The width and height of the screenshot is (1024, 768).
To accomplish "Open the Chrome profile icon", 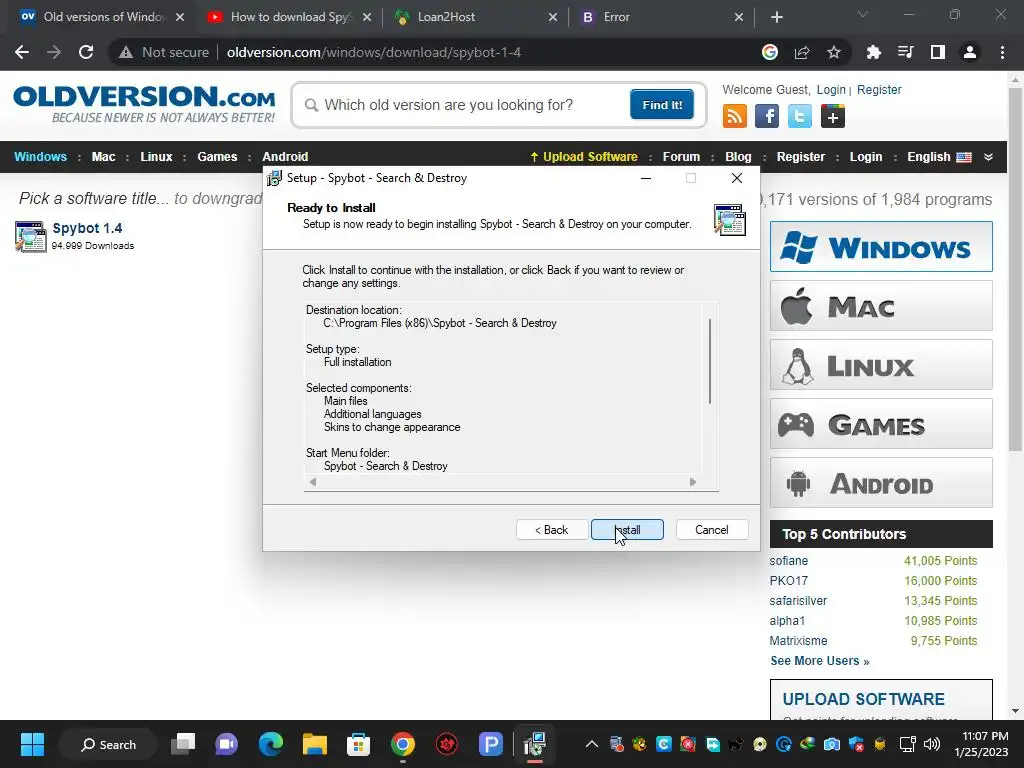I will 970,52.
